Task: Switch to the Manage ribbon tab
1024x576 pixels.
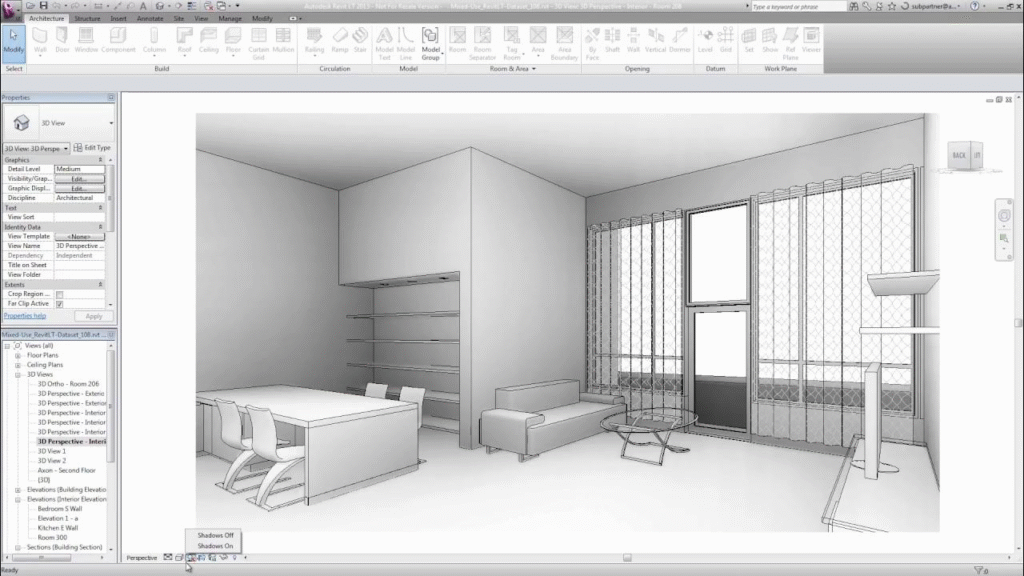Action: pos(232,17)
